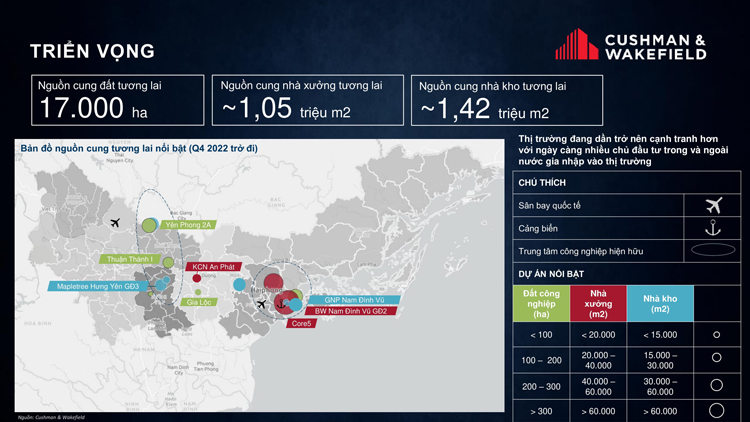Viewport: 750px width, 422px height.
Task: Click the Cushman & Wakefield logo
Action: tap(630, 45)
